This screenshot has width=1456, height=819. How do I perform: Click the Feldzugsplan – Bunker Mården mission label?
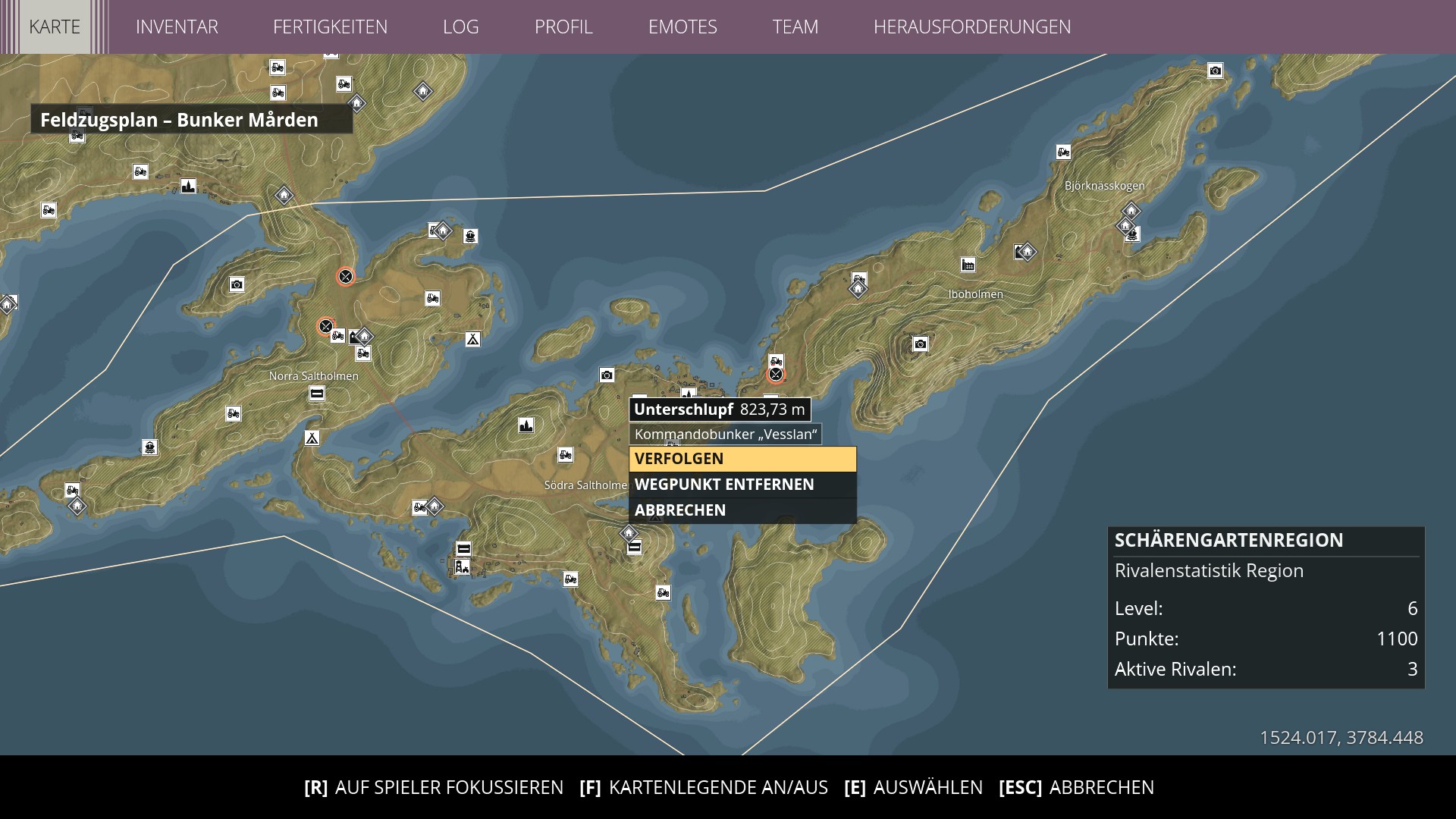click(192, 120)
